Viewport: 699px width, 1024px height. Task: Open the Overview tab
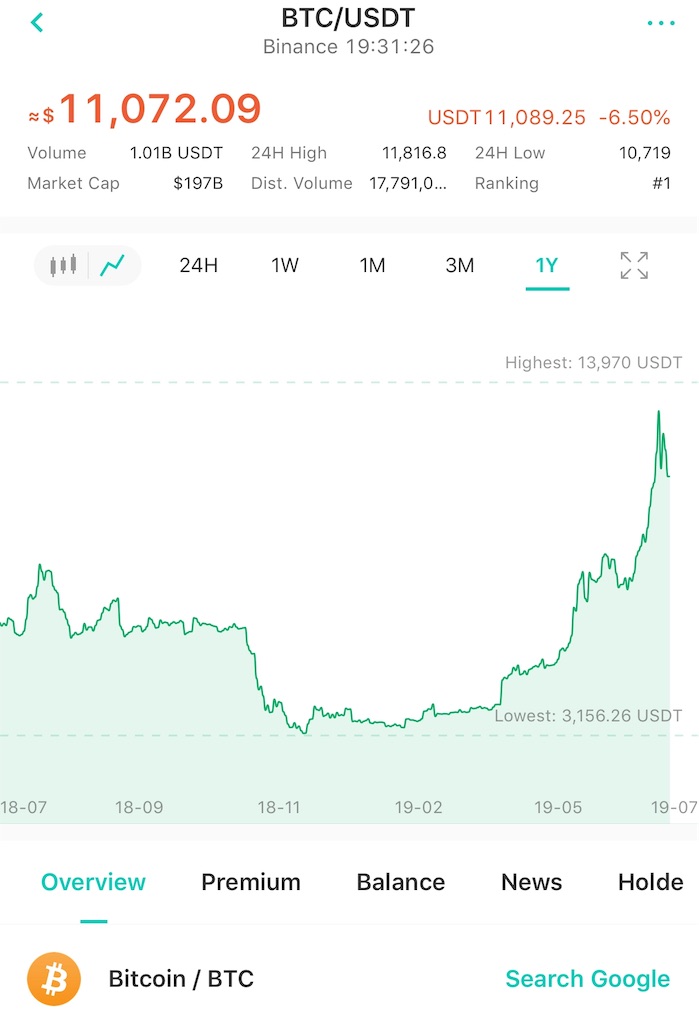pos(93,882)
